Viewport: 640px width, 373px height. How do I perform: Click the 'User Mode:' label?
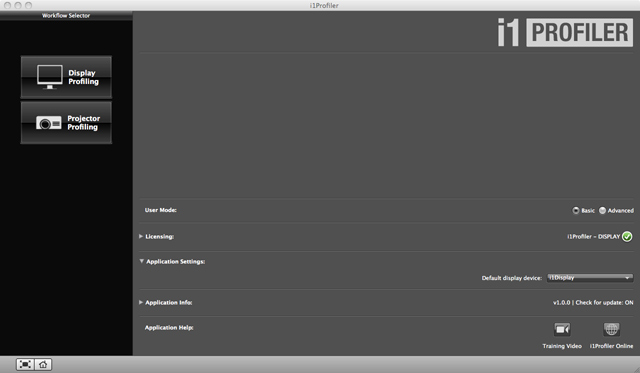tap(161, 210)
